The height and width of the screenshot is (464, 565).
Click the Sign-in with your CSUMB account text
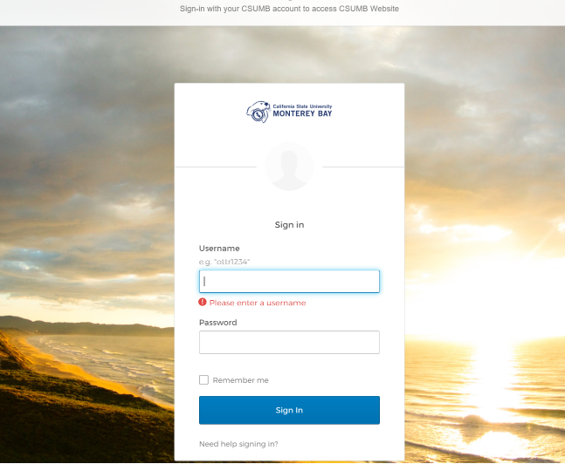(289, 9)
